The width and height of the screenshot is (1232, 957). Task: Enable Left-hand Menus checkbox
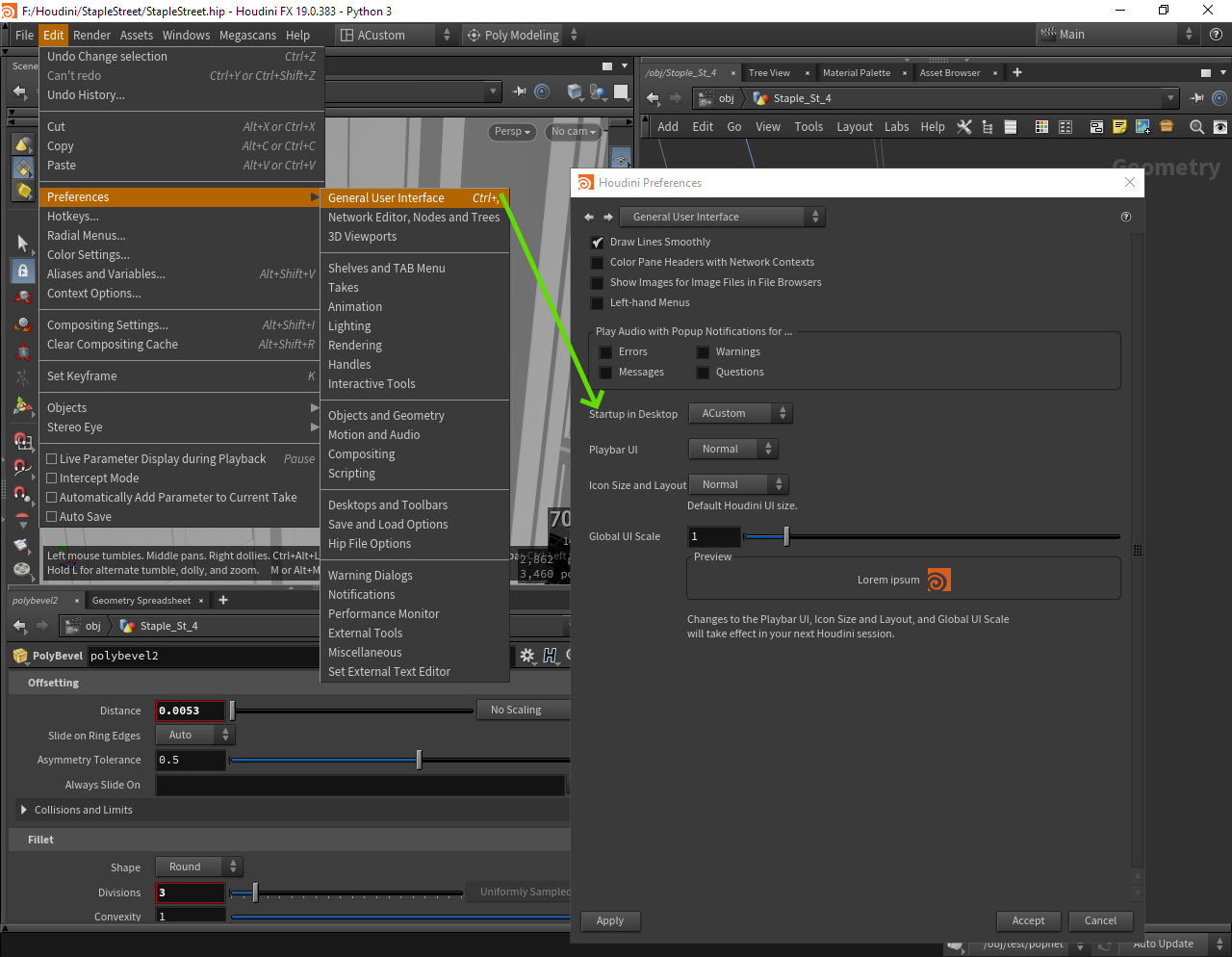point(598,303)
